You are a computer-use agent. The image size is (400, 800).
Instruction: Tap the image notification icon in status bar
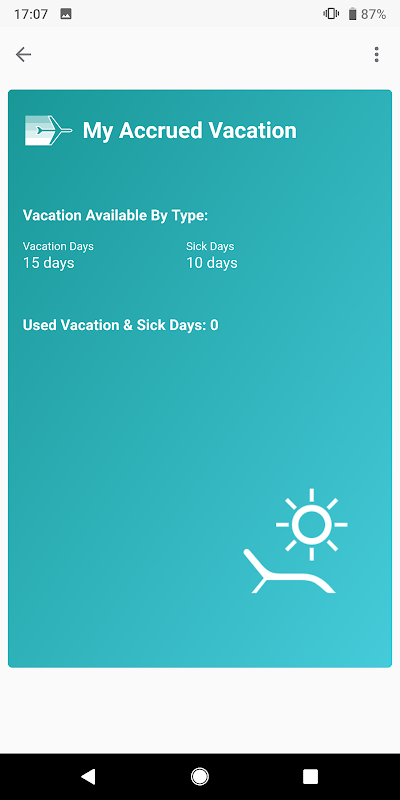tap(66, 14)
